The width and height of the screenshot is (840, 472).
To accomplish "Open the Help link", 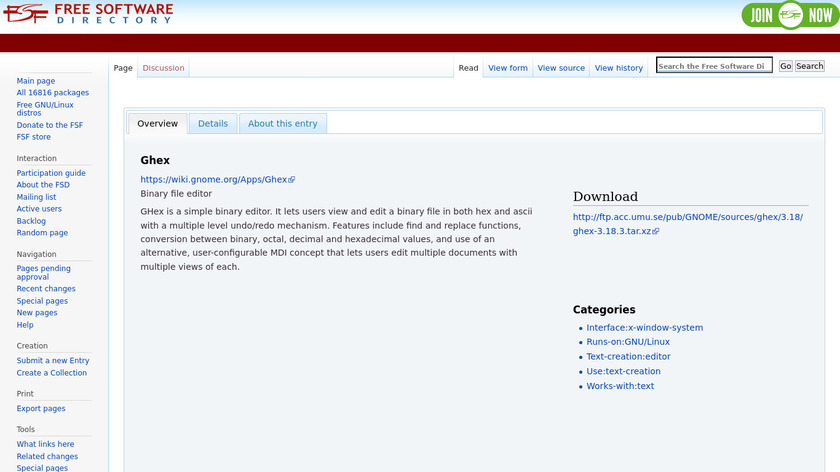I will point(25,325).
